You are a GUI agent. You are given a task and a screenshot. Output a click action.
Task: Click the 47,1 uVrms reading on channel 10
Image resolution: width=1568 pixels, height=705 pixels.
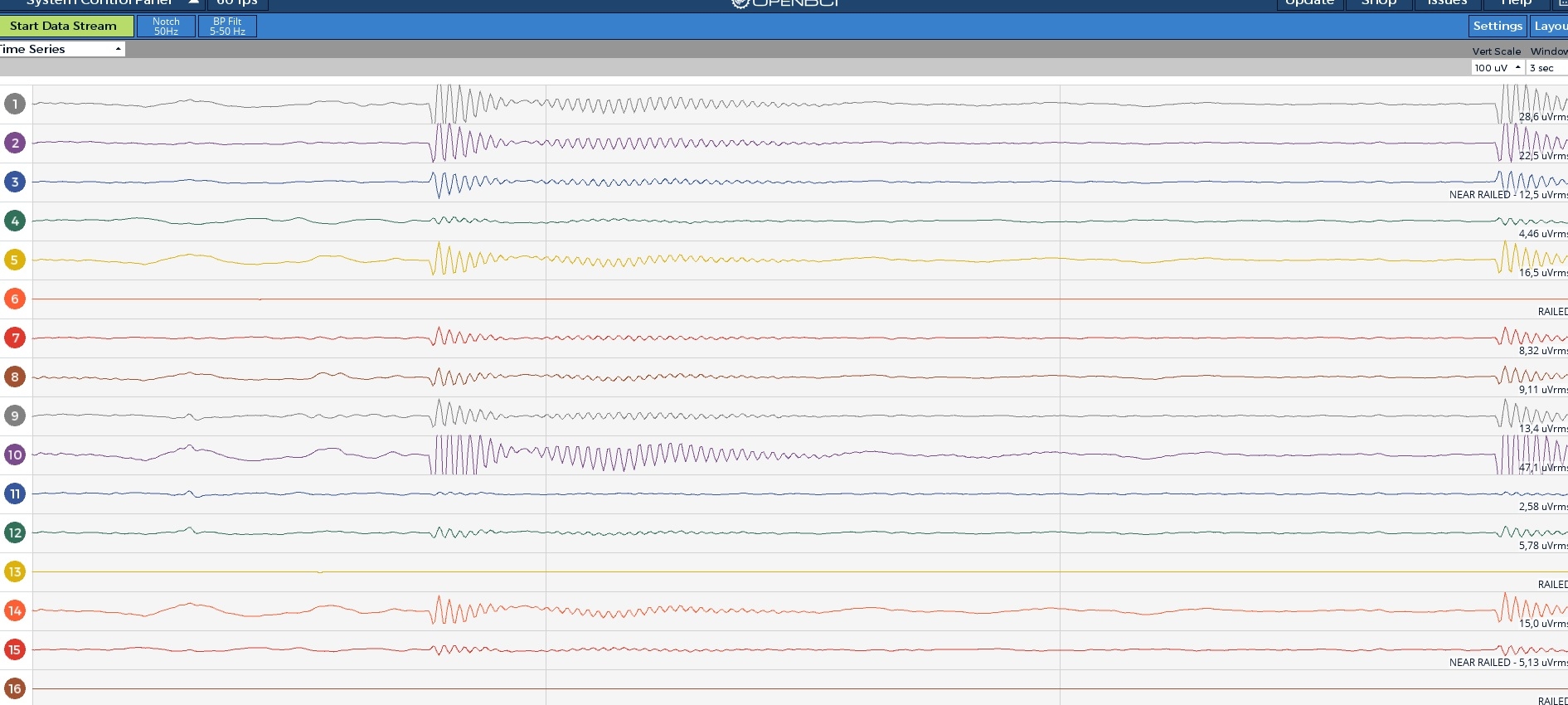point(1542,468)
